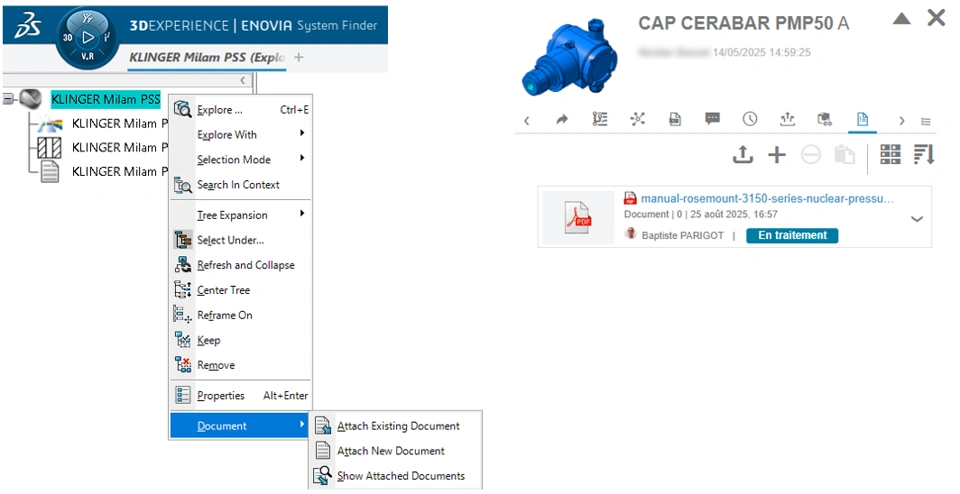Choose Search In Context menu entry
The height and width of the screenshot is (494, 960).
click(x=241, y=185)
